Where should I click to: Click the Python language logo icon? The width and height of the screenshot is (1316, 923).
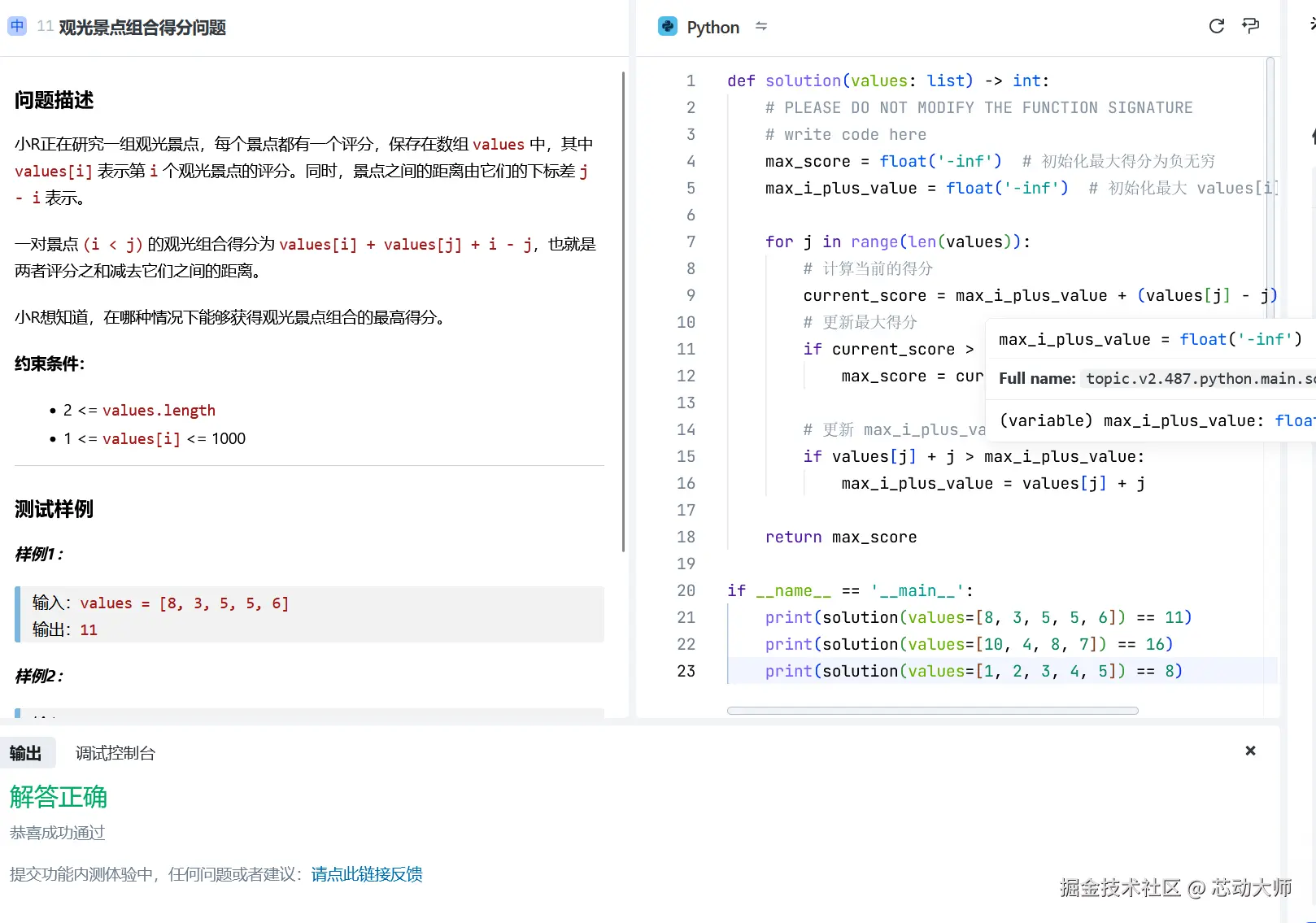(667, 27)
